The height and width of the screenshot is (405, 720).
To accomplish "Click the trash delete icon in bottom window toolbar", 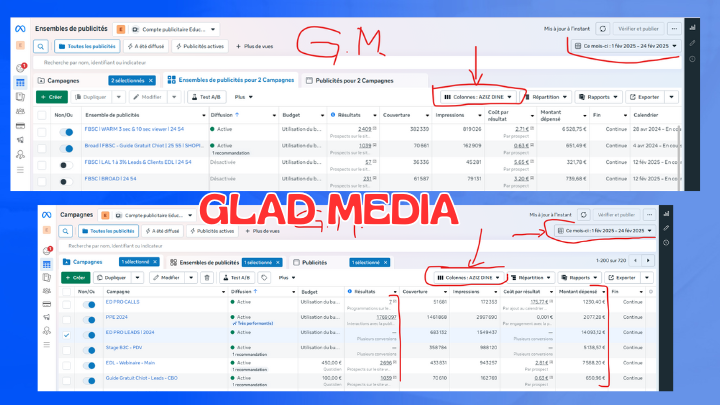I will pos(207,278).
